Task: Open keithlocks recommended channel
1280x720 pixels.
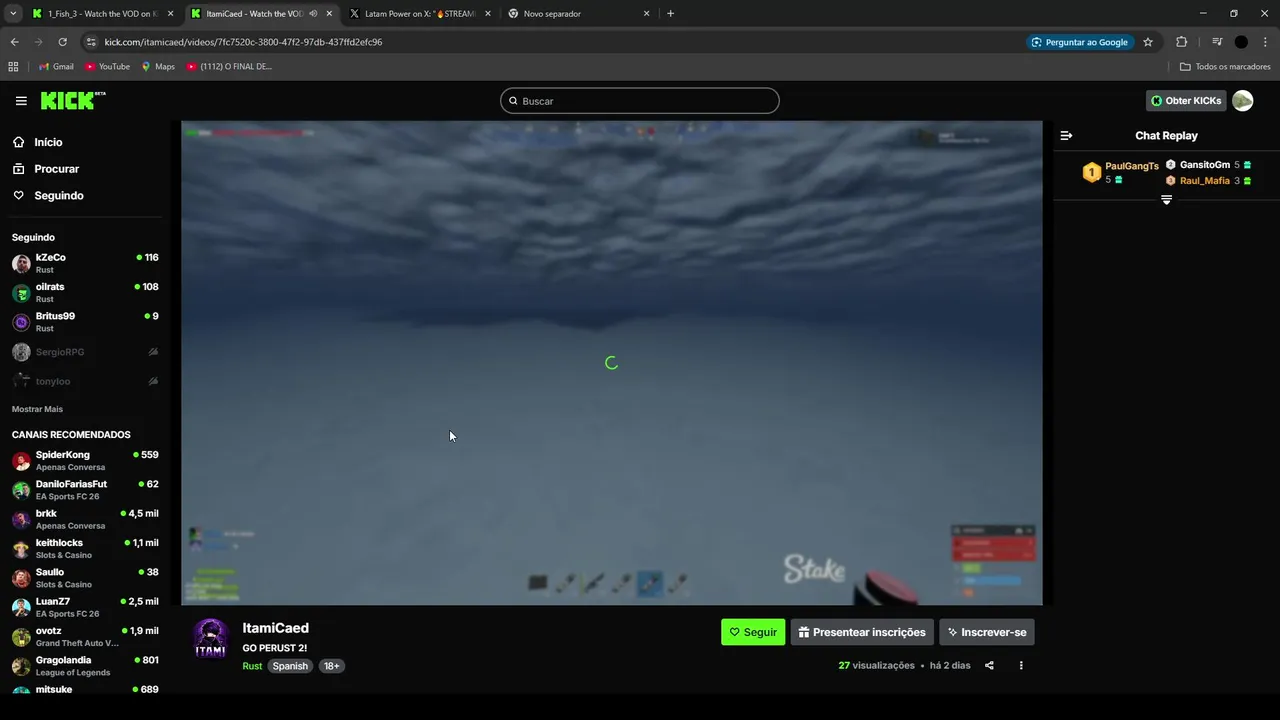Action: pos(85,548)
